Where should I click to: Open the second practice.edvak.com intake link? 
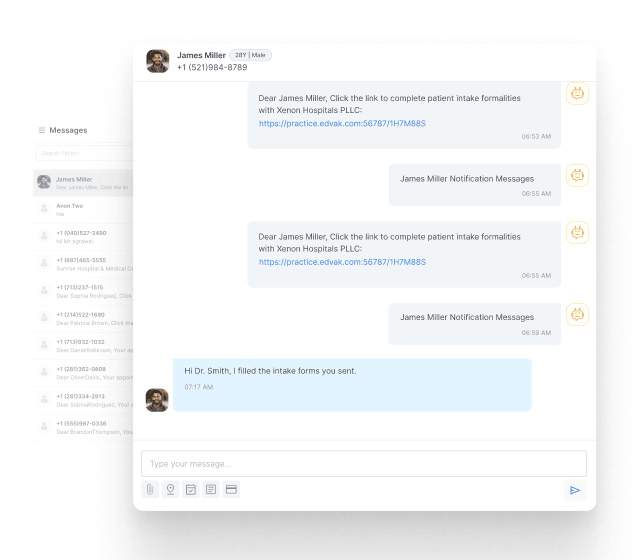coord(342,261)
